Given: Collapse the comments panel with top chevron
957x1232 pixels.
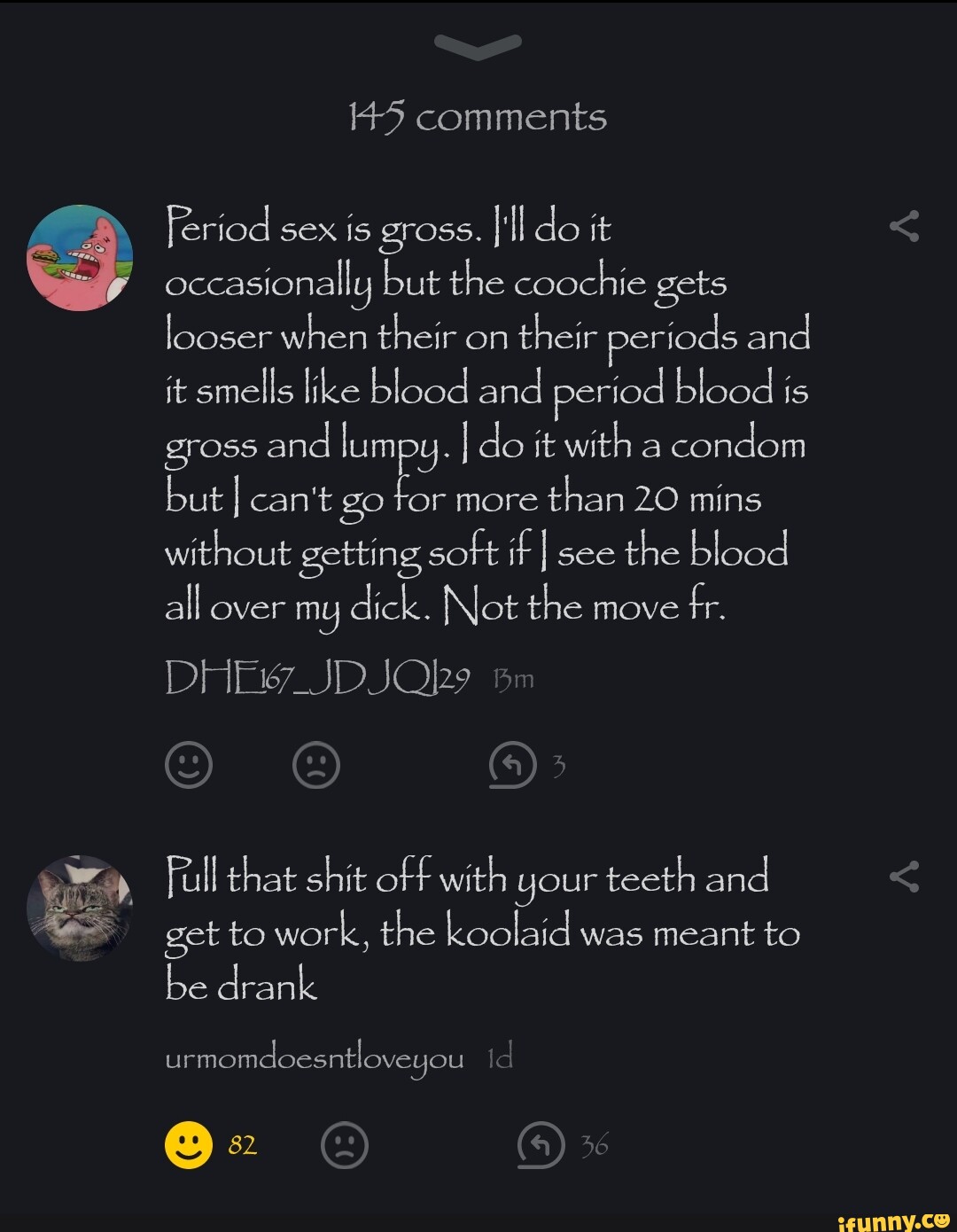Looking at the screenshot, I should point(479,47).
